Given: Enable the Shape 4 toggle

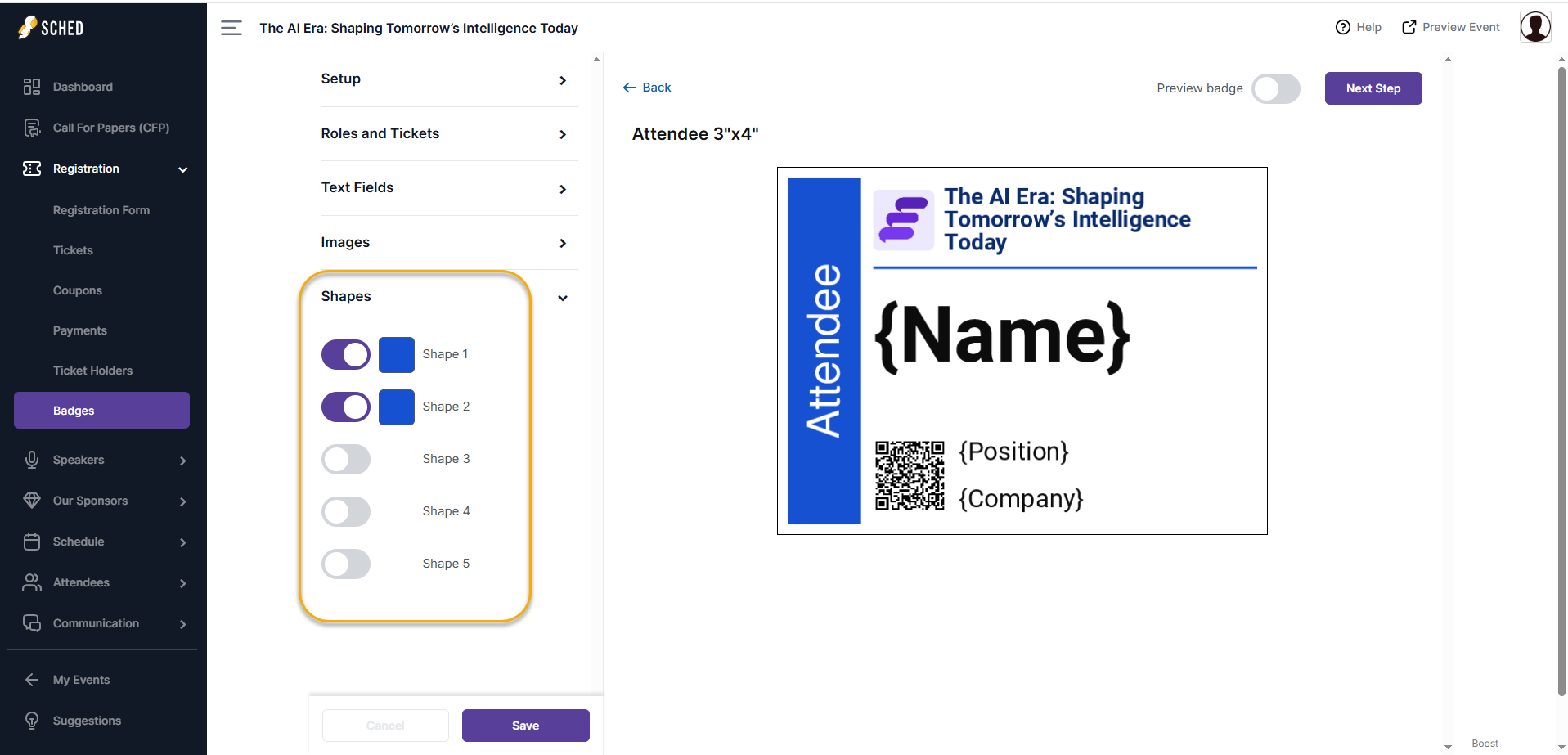Looking at the screenshot, I should click(x=346, y=512).
